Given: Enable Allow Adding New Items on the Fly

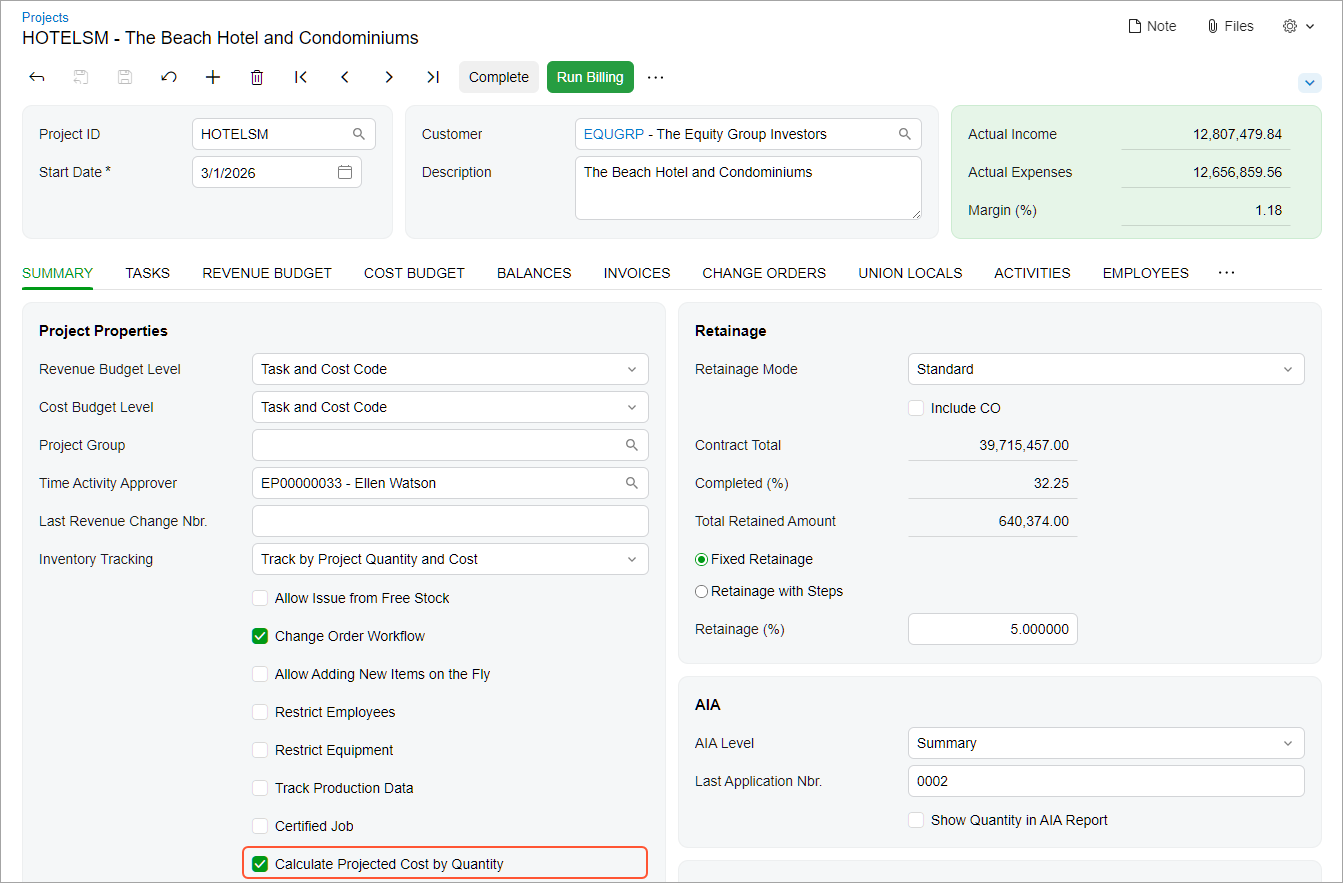Looking at the screenshot, I should tap(260, 674).
